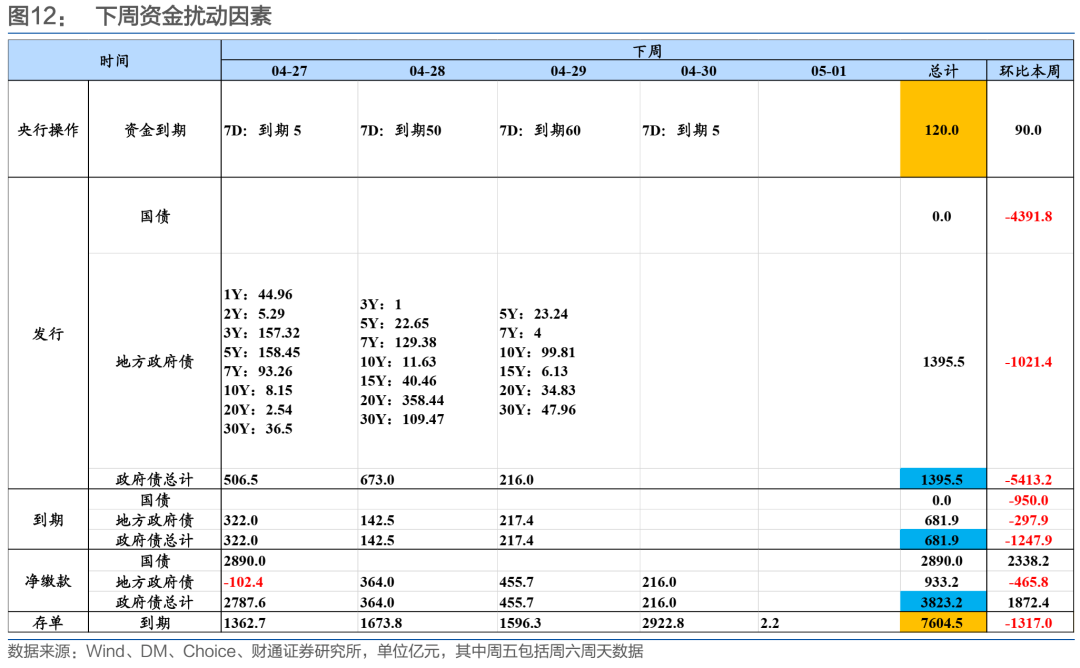Select the 央行操作 row label
1080x668 pixels.
coord(48,129)
